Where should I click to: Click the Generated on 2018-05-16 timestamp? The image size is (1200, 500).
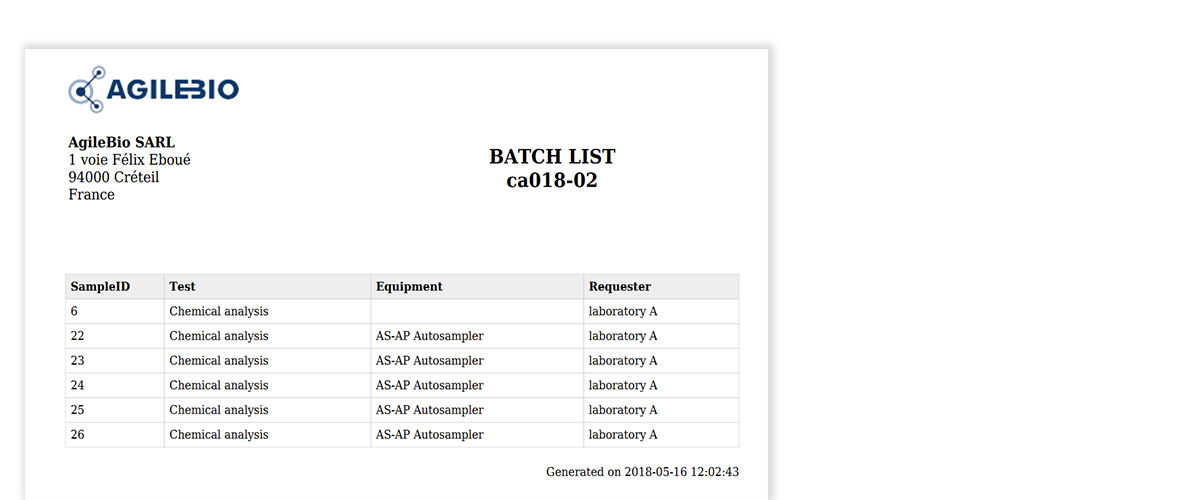643,471
